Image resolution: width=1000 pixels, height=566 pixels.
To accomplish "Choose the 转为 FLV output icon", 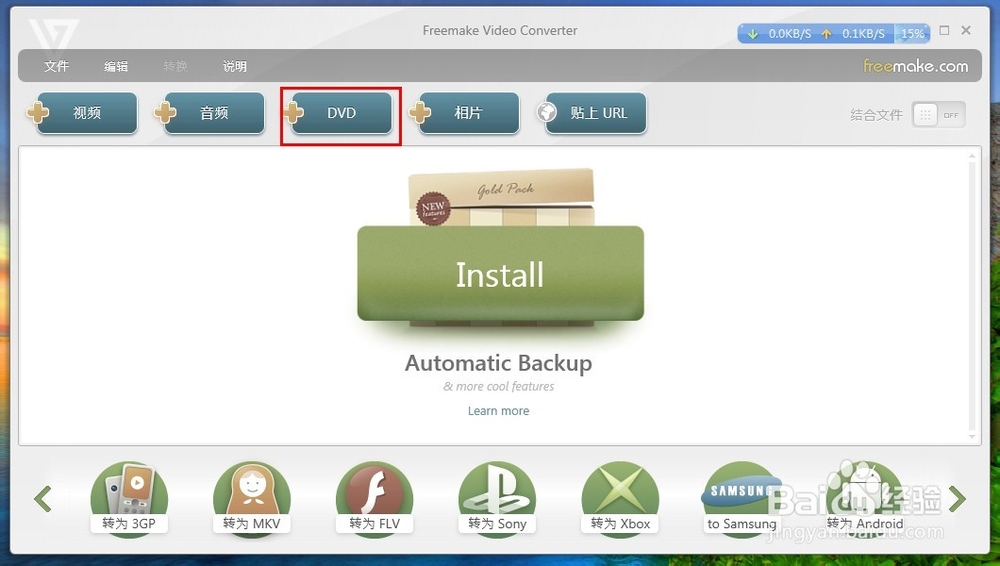I will pyautogui.click(x=374, y=498).
